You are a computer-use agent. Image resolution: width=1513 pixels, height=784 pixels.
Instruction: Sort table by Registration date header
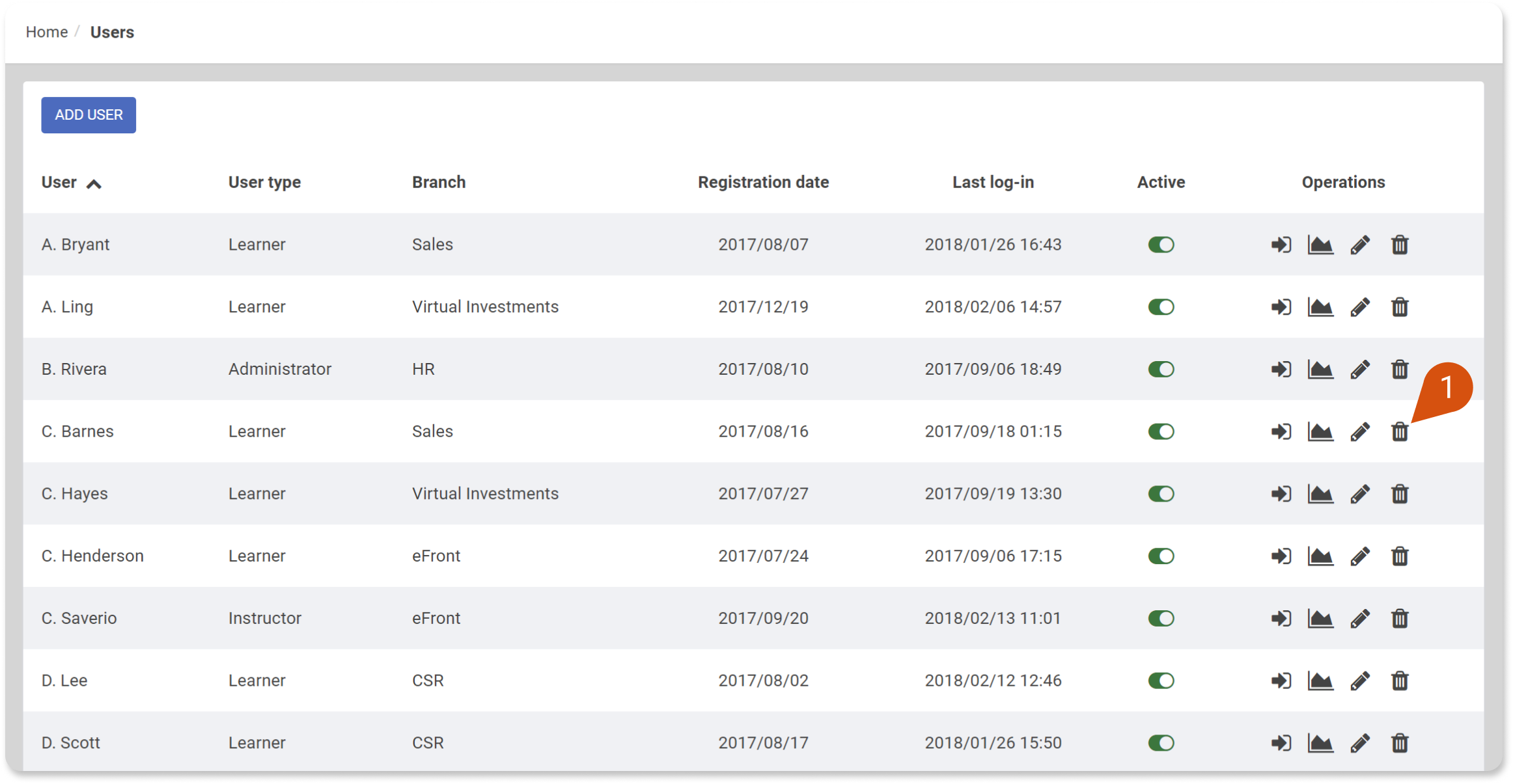[x=763, y=182]
